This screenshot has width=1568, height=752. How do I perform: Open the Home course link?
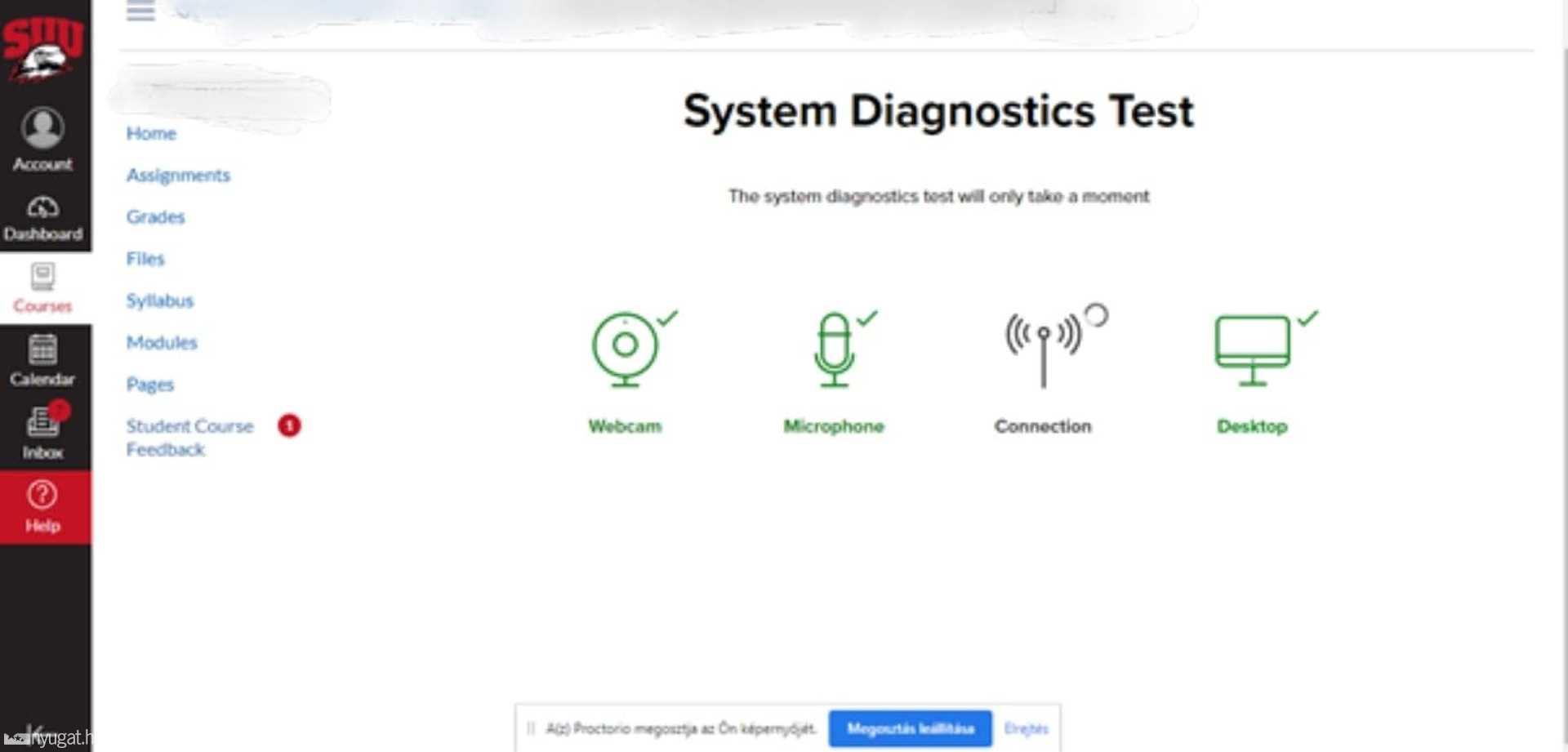point(151,133)
